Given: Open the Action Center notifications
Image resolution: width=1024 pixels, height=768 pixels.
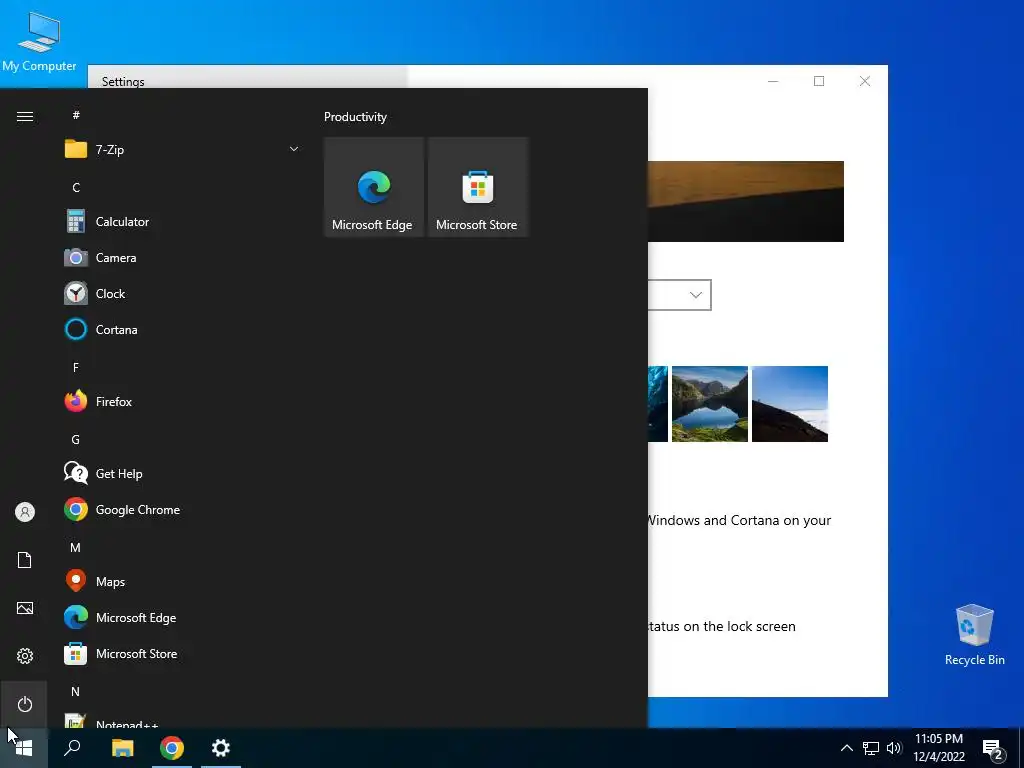Looking at the screenshot, I should coord(993,748).
